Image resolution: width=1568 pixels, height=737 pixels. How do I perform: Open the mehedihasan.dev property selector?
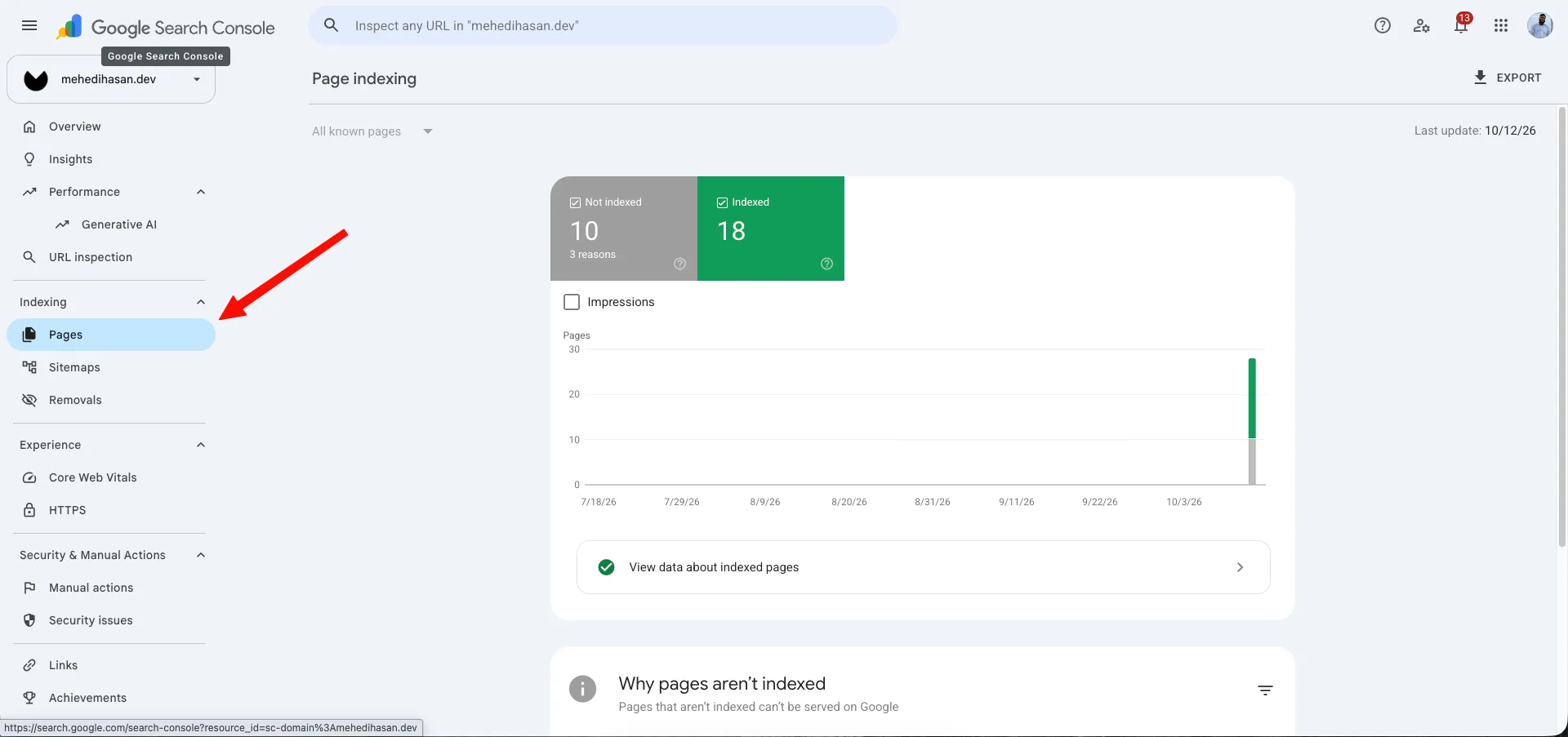(111, 79)
